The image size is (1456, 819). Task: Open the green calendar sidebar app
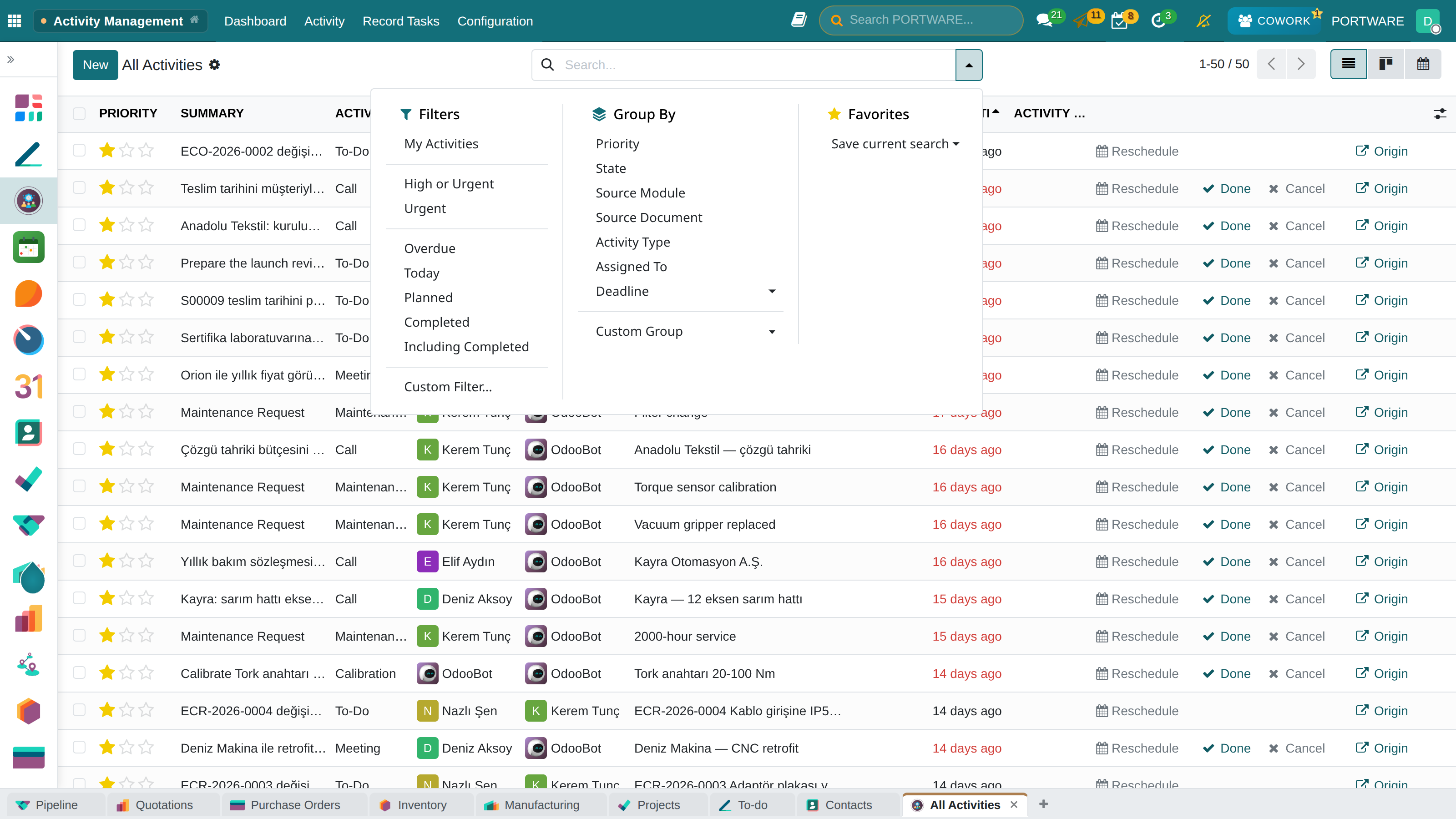click(28, 248)
